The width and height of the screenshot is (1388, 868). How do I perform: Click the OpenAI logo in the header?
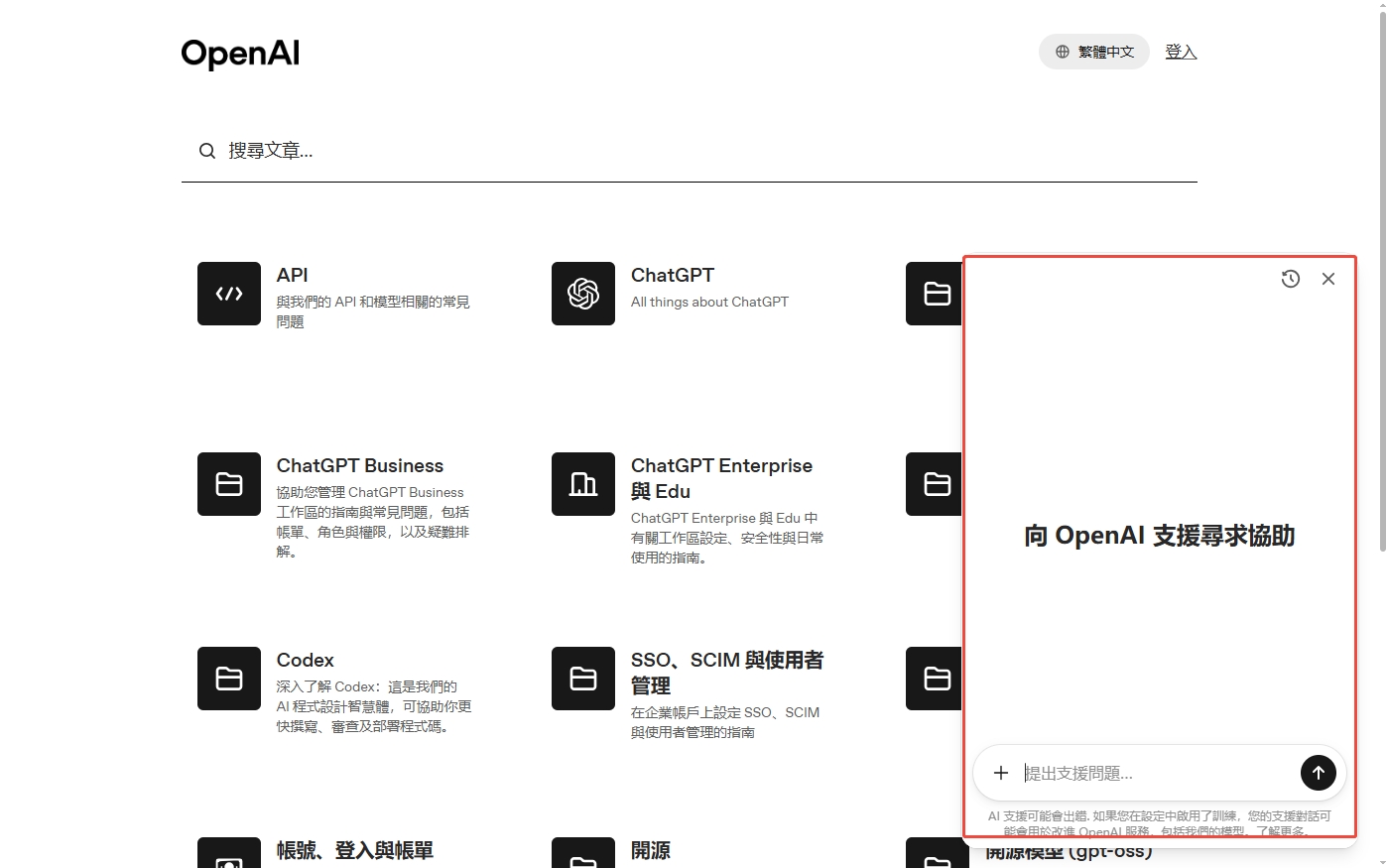tap(240, 53)
